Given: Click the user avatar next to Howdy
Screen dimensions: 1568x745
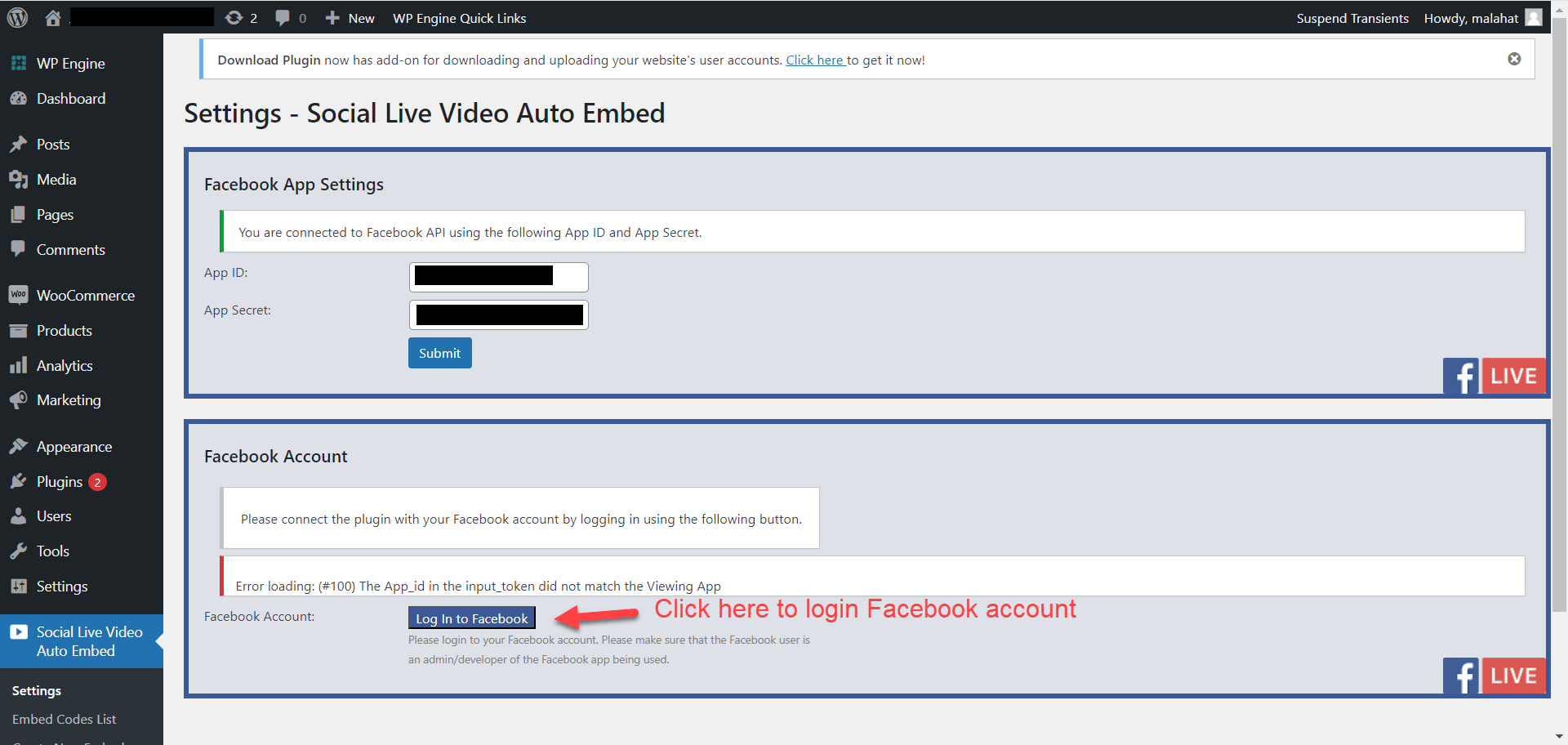Looking at the screenshot, I should coord(1534,18).
